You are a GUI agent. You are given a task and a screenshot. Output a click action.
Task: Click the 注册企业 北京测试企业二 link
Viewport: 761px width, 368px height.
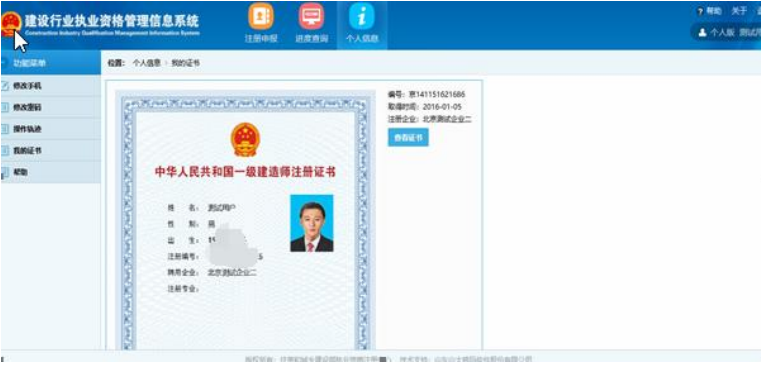(430, 119)
